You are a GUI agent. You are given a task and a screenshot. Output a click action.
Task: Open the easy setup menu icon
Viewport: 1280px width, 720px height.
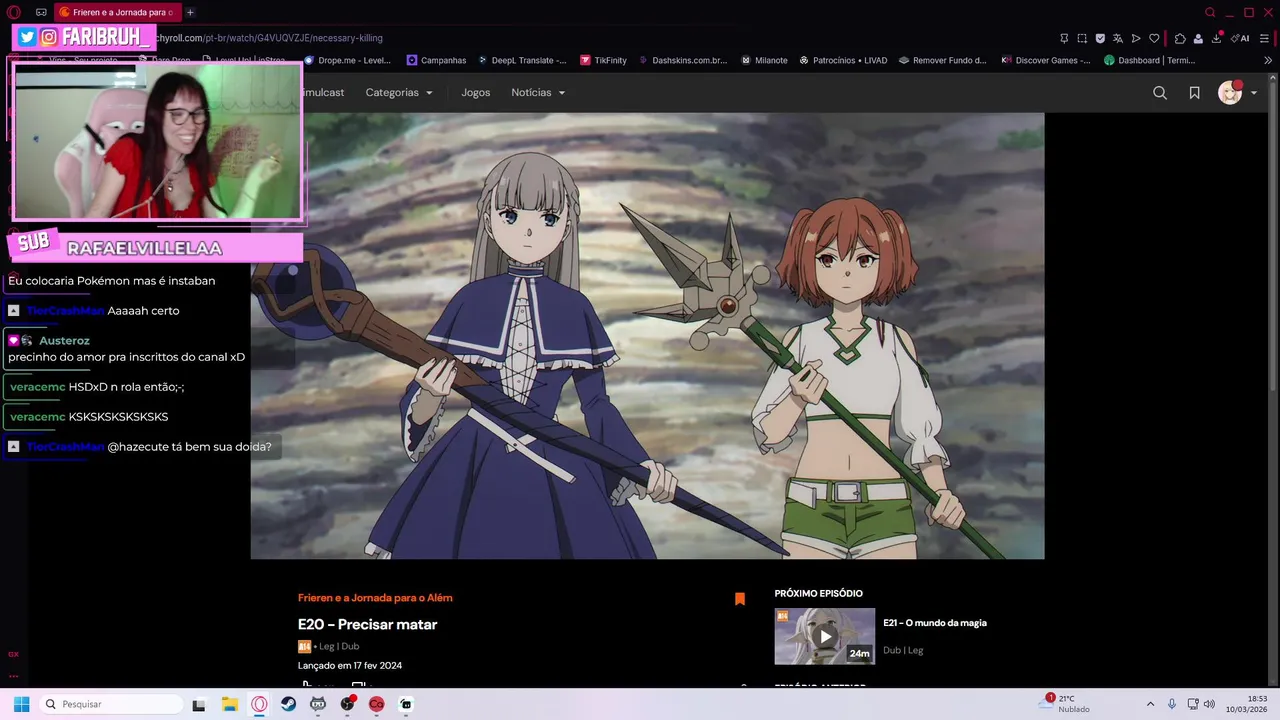click(x=1265, y=38)
